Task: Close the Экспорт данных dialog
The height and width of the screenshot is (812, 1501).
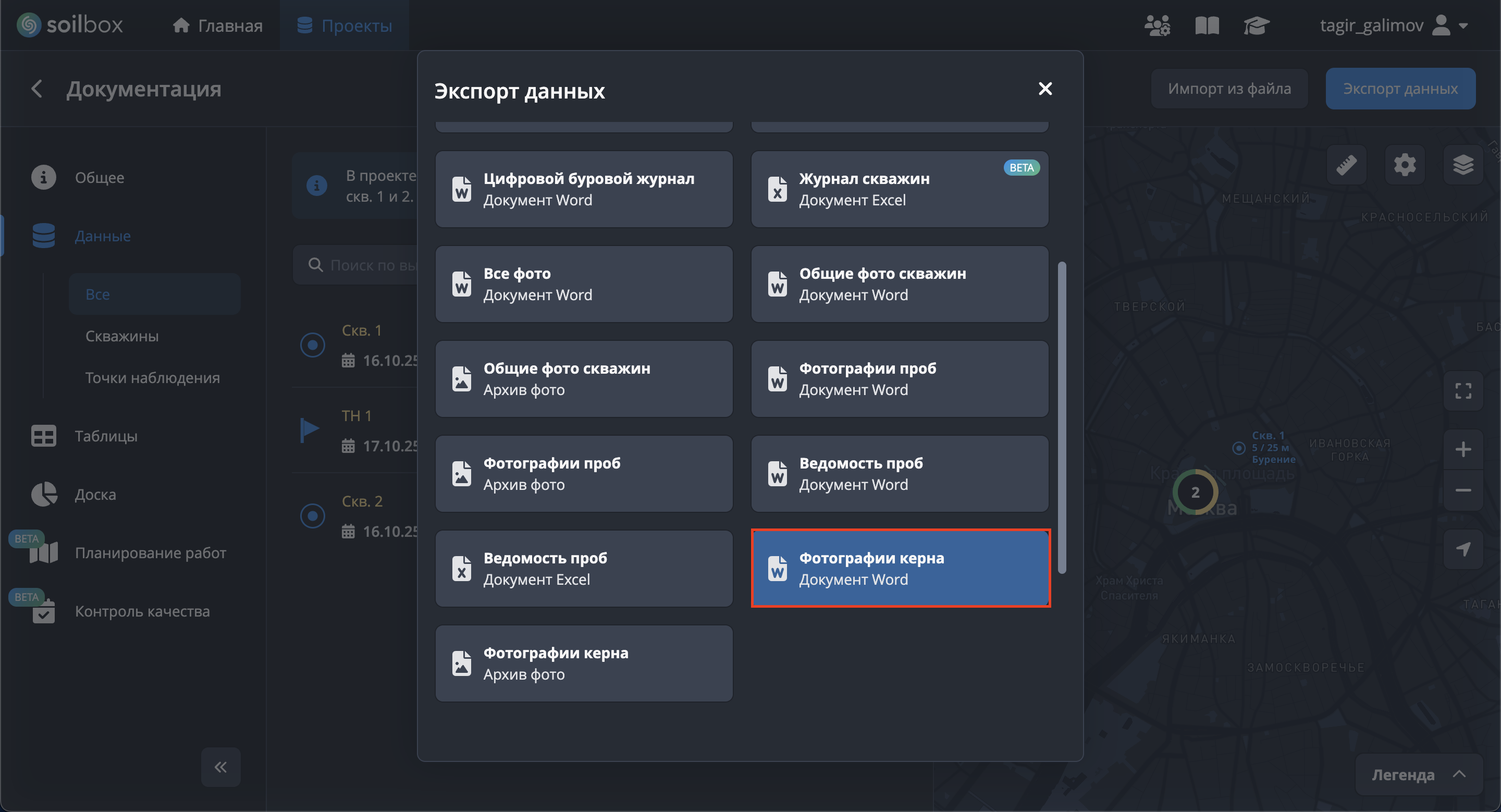Action: pos(1045,89)
